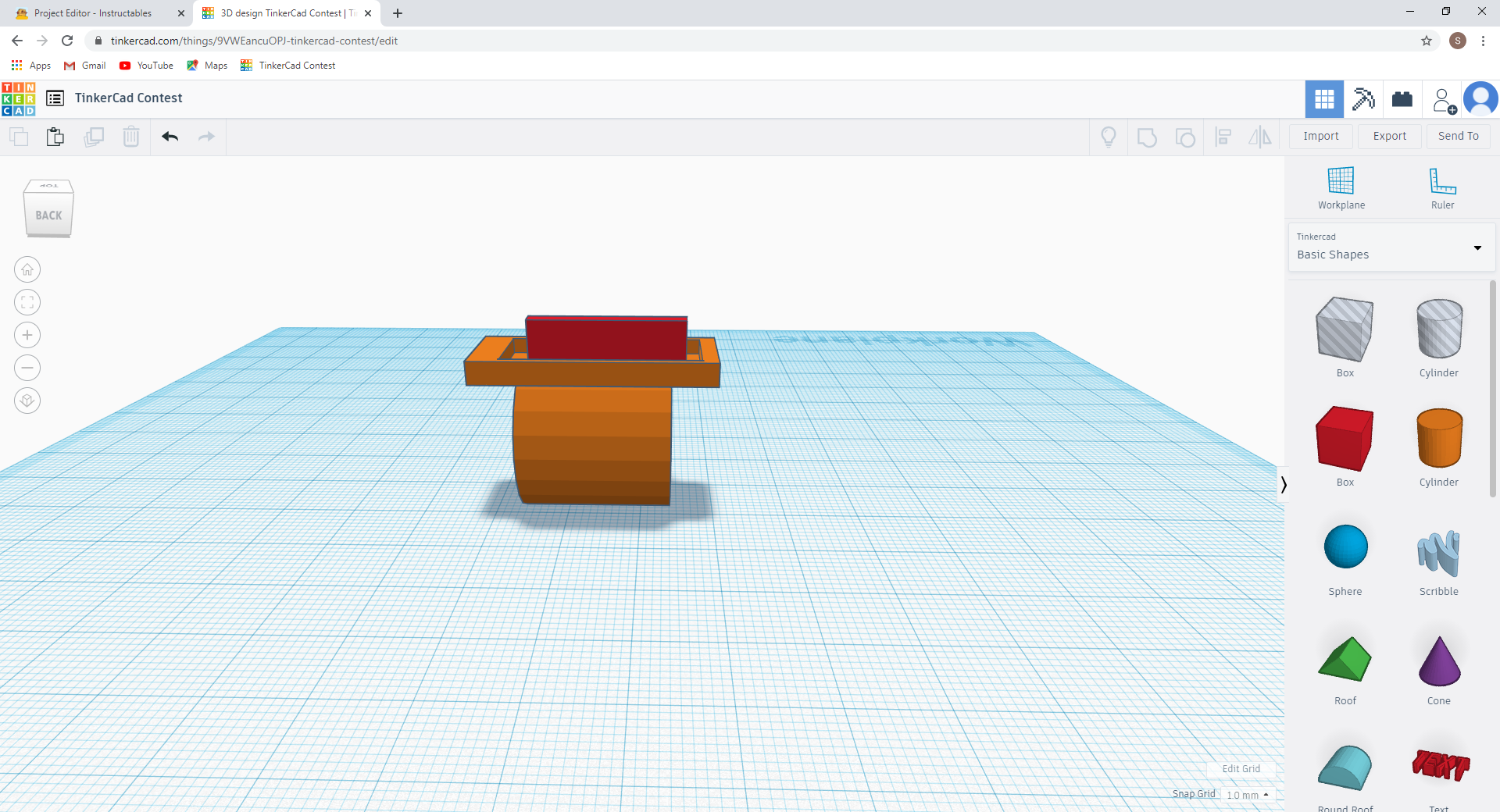Undo the last action
This screenshot has height=812, width=1500.
(x=170, y=137)
